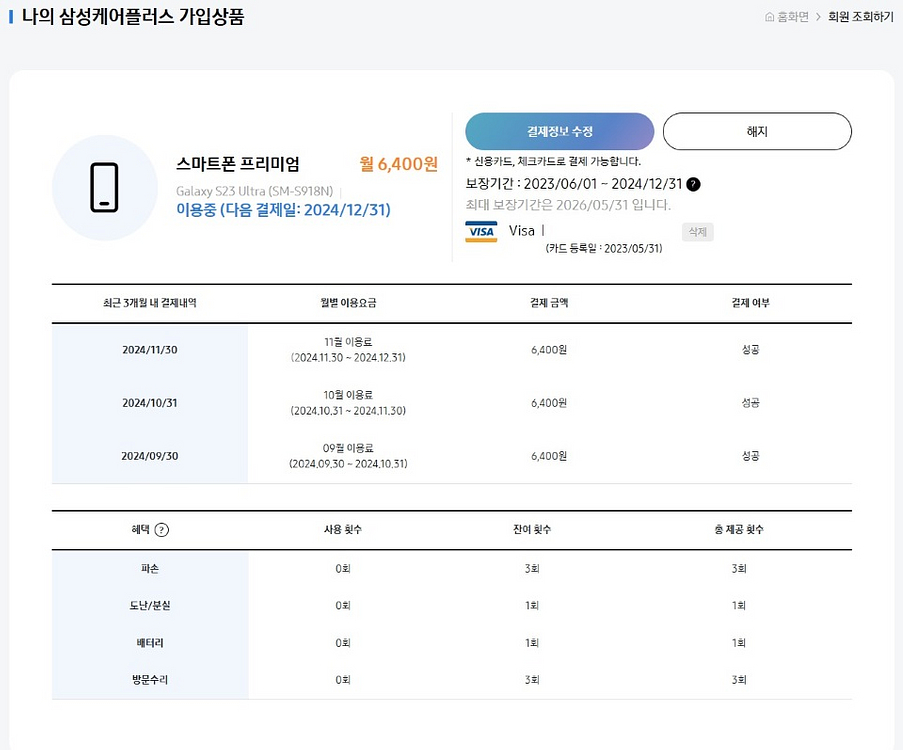
Task: Click the Visa card logo
Action: click(x=481, y=232)
